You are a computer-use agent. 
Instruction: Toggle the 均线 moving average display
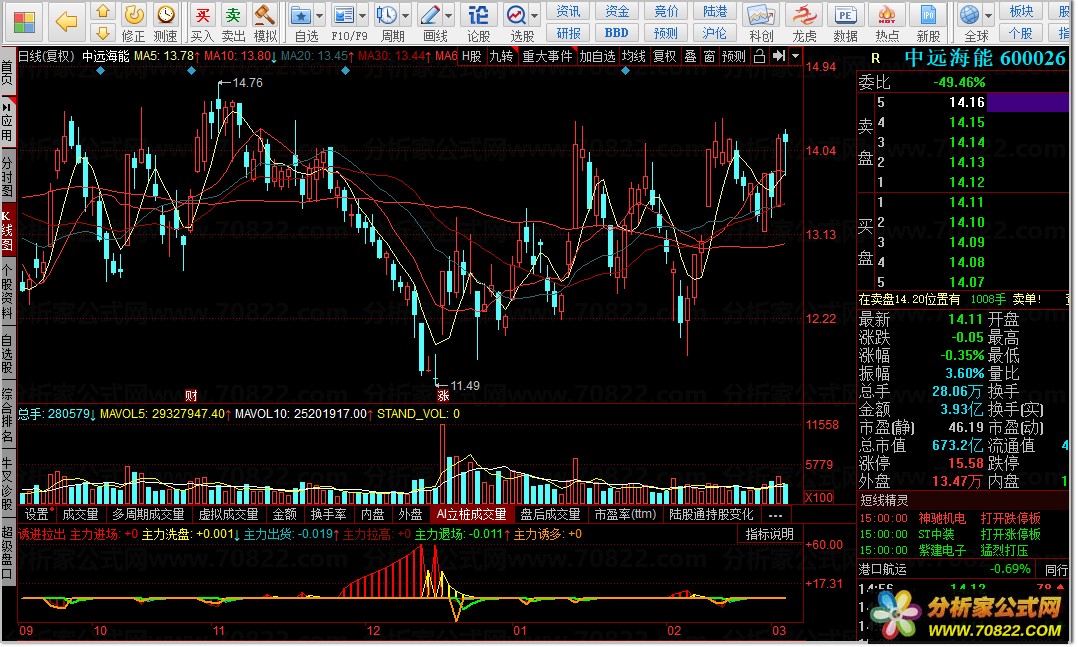(x=633, y=56)
